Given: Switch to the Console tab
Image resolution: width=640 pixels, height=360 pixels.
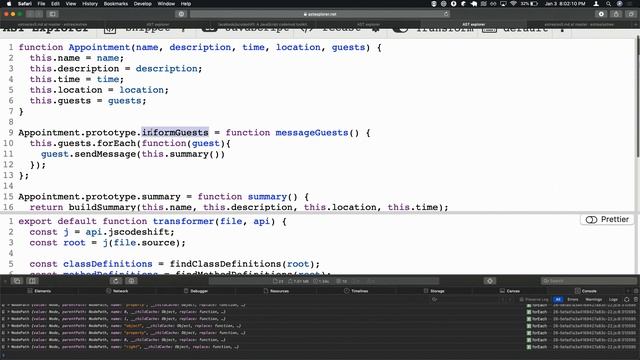Looking at the screenshot, I should coord(586,291).
